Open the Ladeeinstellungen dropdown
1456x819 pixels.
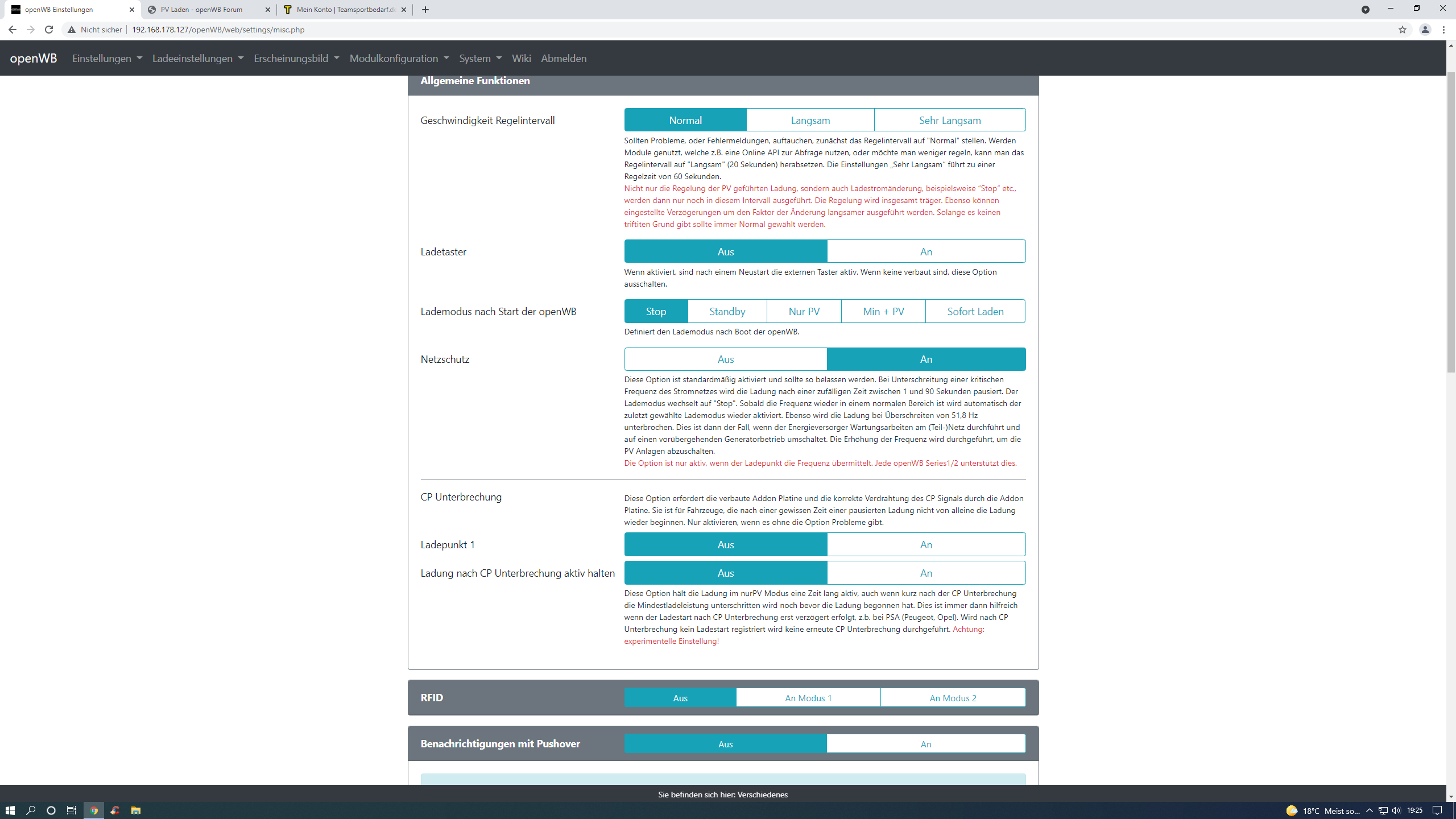pos(197,59)
